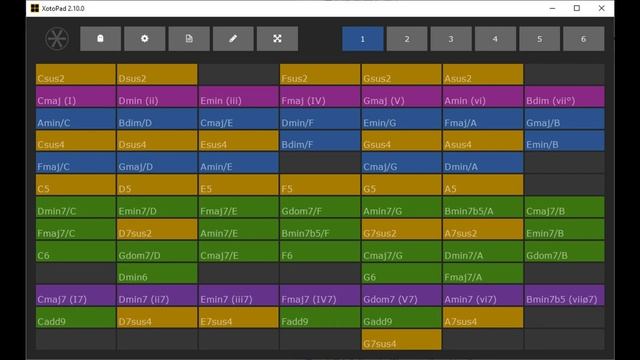640x360 pixels.
Task: Toggle fullscreen with the expand arrows icon
Action: coord(277,39)
